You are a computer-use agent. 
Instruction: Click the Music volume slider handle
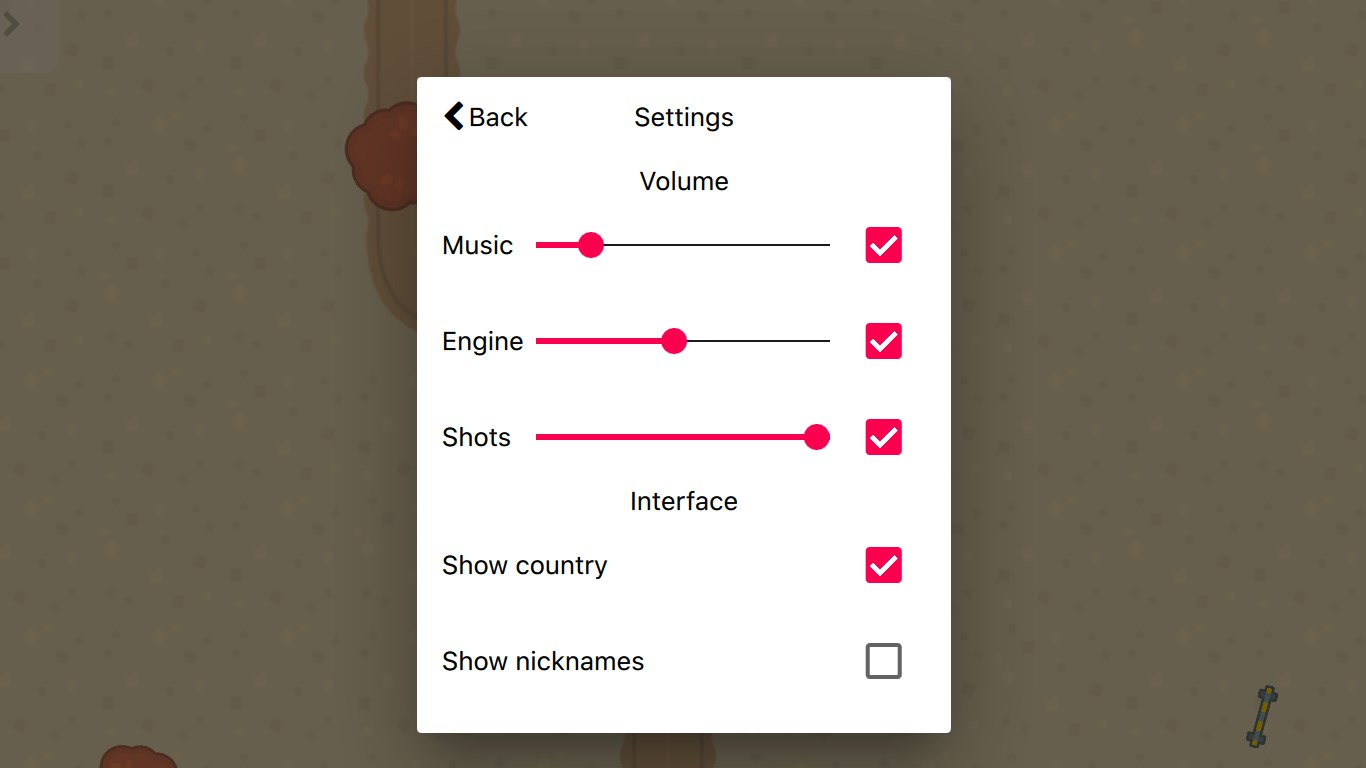[591, 245]
